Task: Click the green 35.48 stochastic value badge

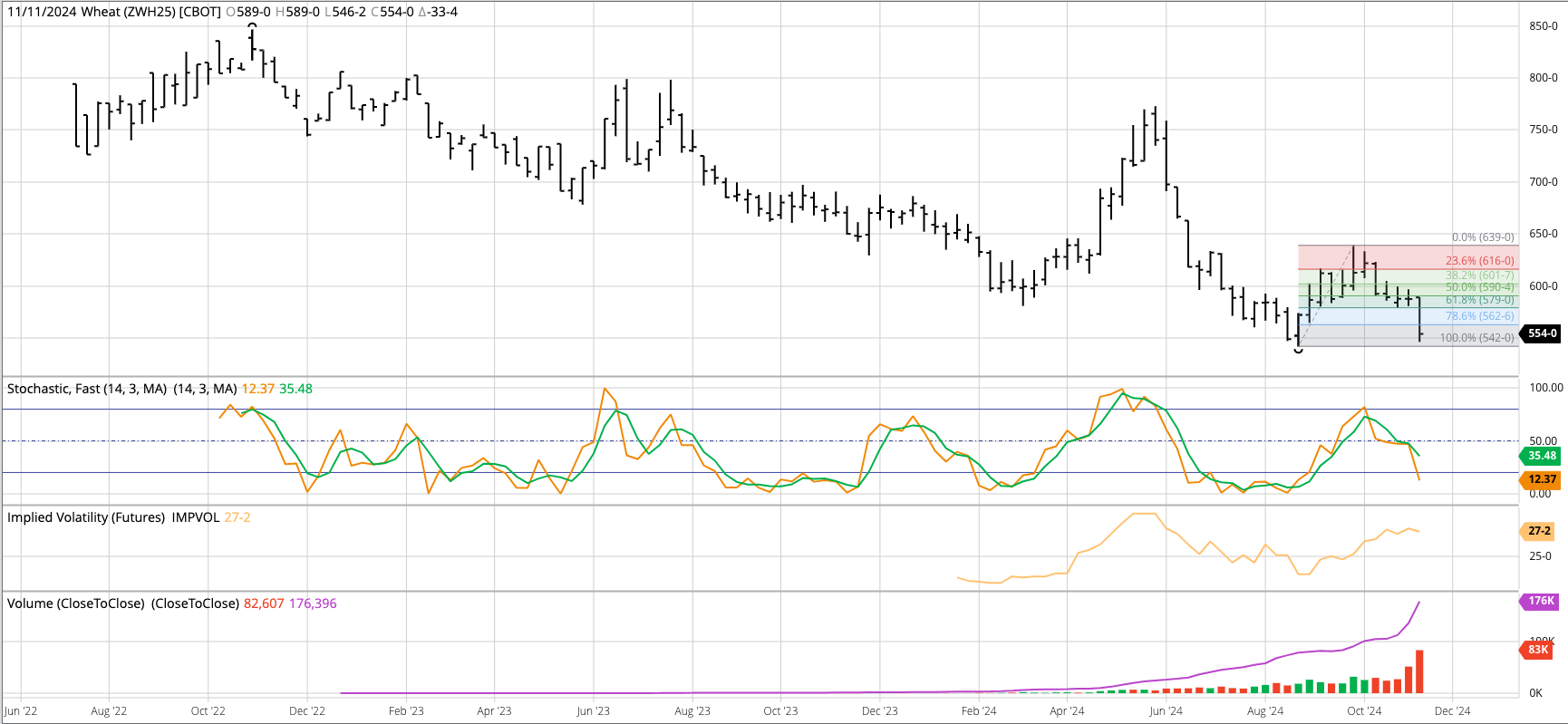Action: click(1541, 456)
